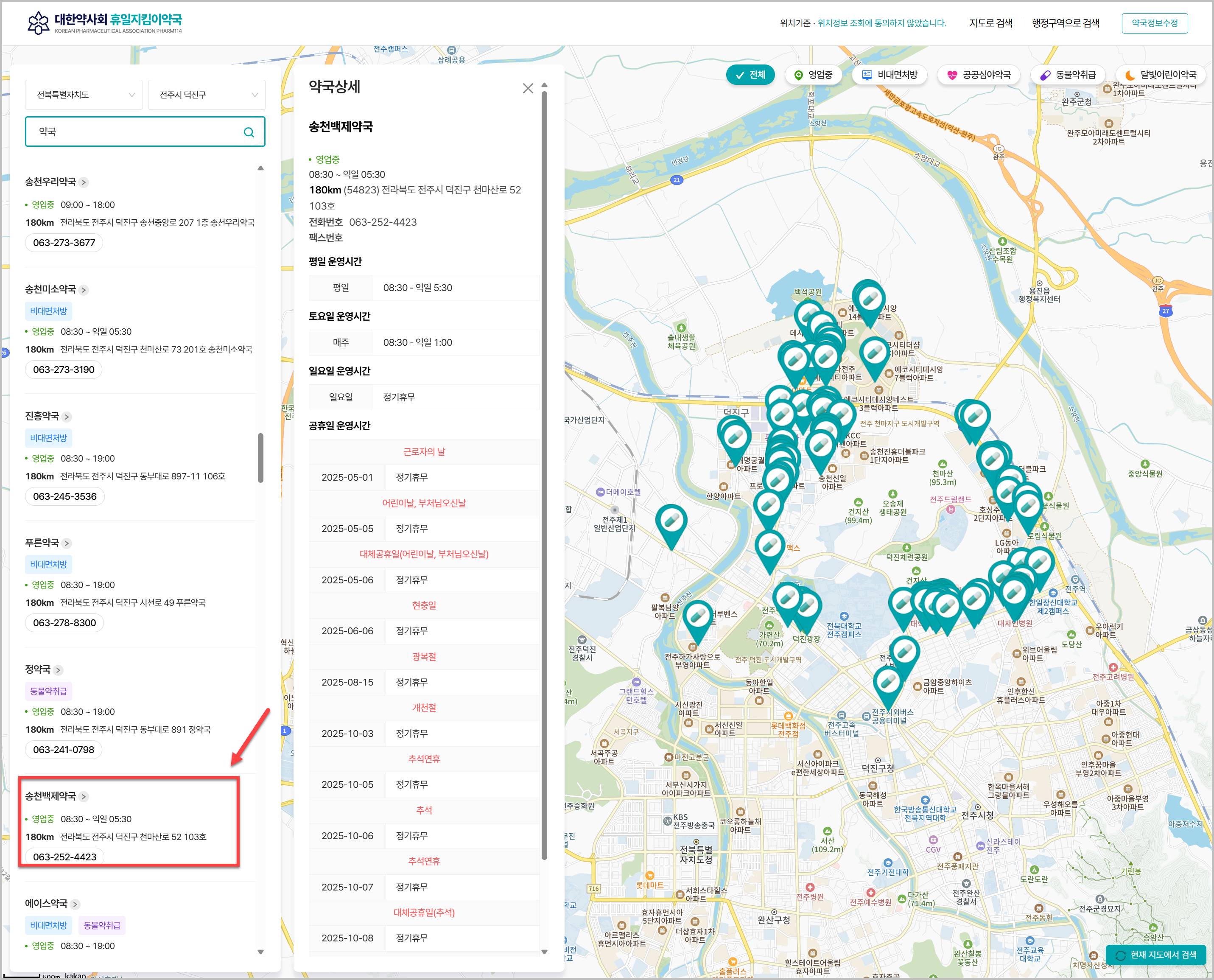Image resolution: width=1214 pixels, height=980 pixels.
Task: Click the 약국정보수정 button
Action: [x=1154, y=23]
